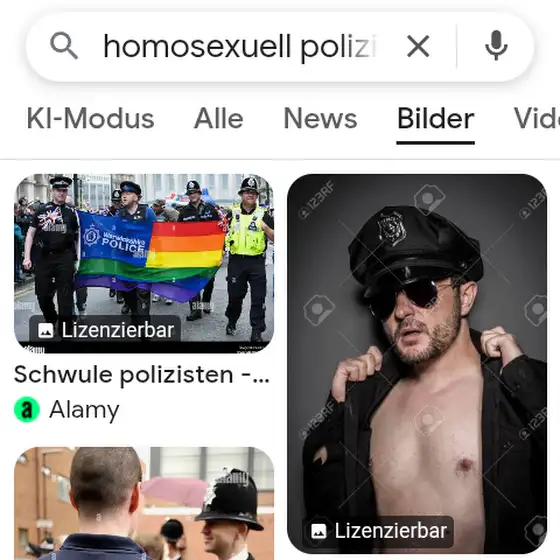
Task: Open the bottom-left helmet officer thumbnail
Action: coord(144,503)
